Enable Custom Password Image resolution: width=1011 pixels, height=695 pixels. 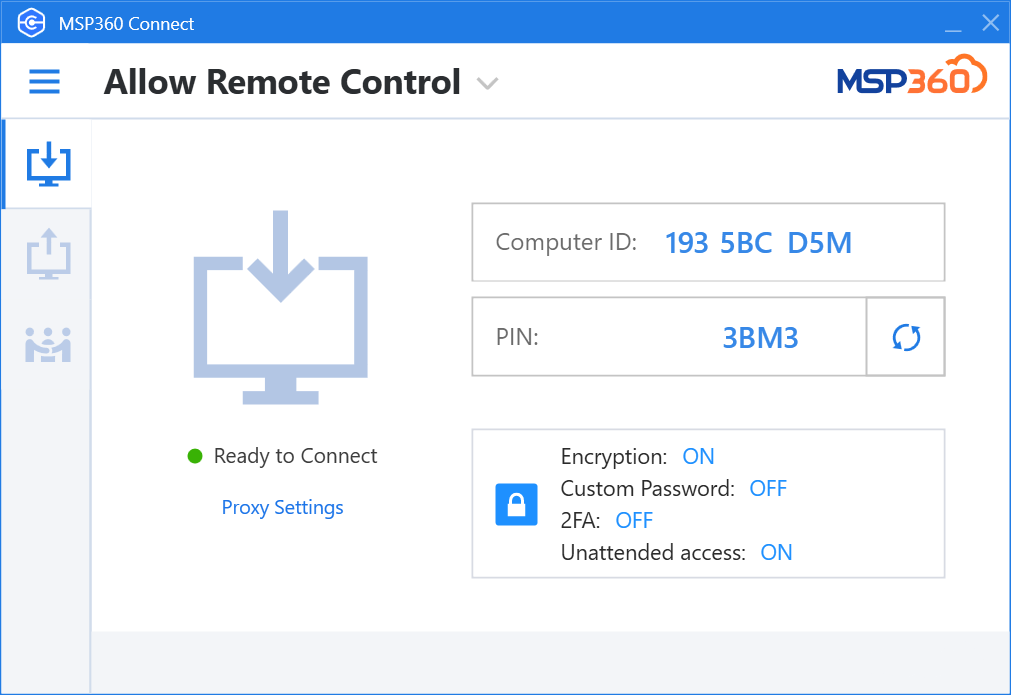[768, 488]
